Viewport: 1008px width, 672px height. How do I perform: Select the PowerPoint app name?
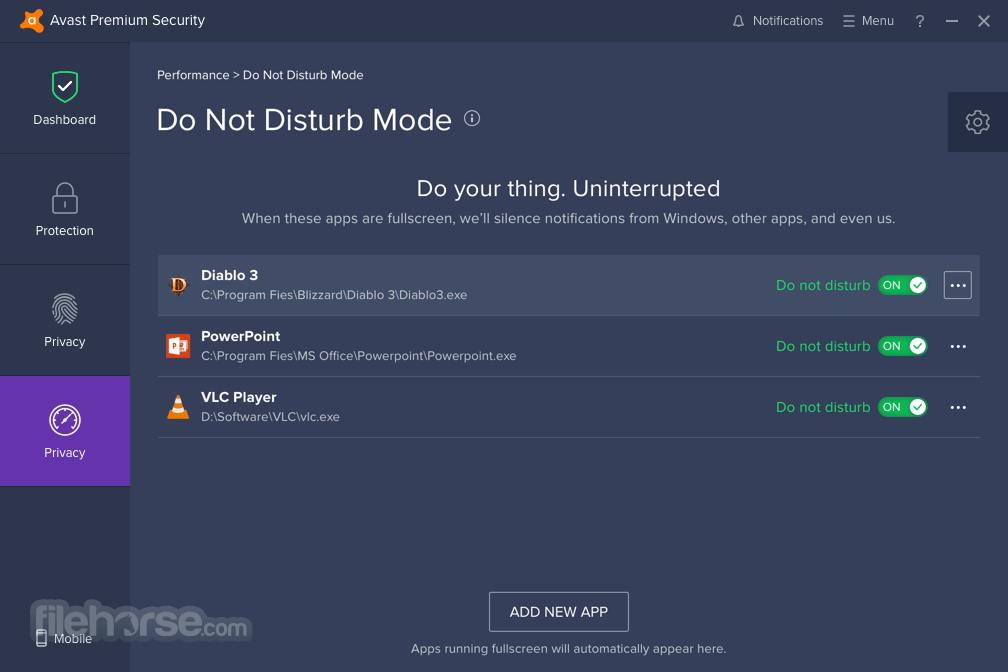coord(240,336)
